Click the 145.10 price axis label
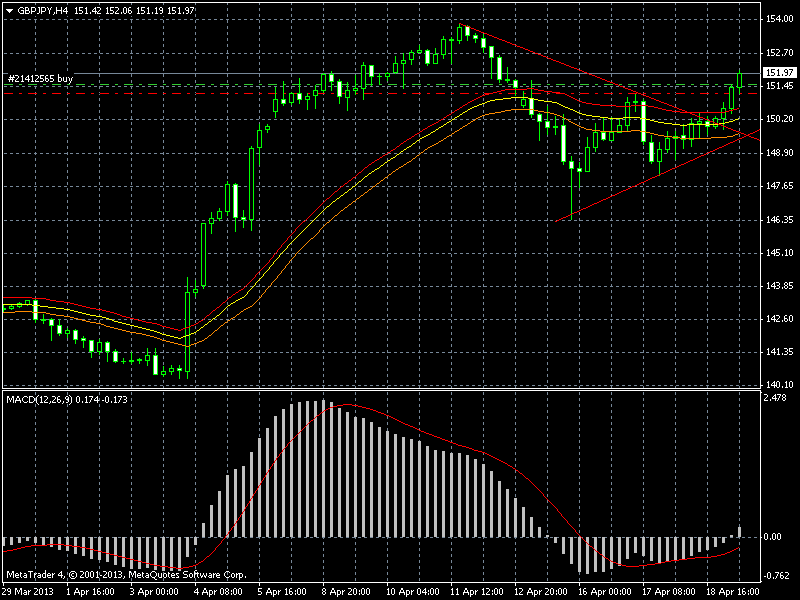This screenshot has height=600, width=800. 780,253
